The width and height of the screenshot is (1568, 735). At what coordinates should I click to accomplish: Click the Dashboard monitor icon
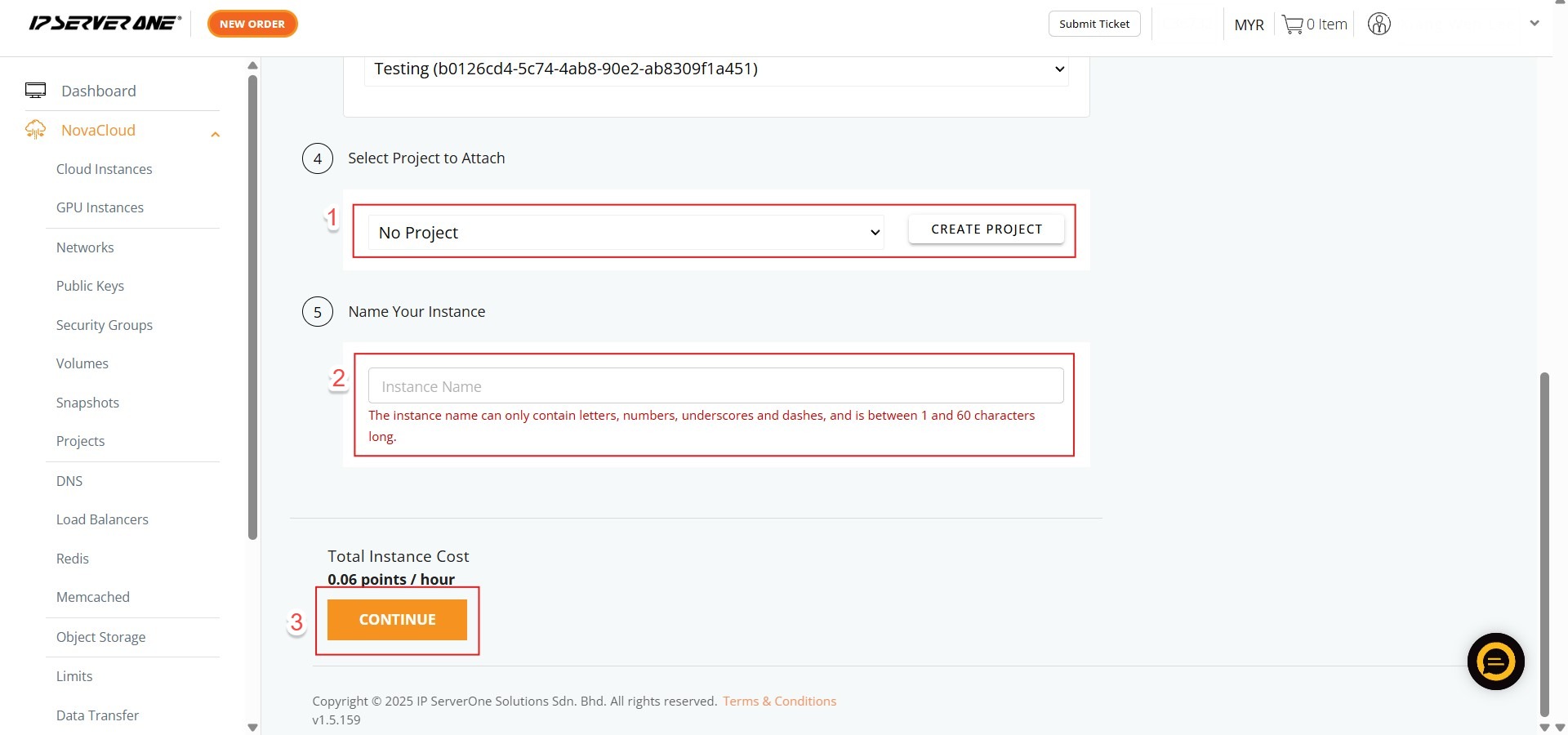point(35,91)
